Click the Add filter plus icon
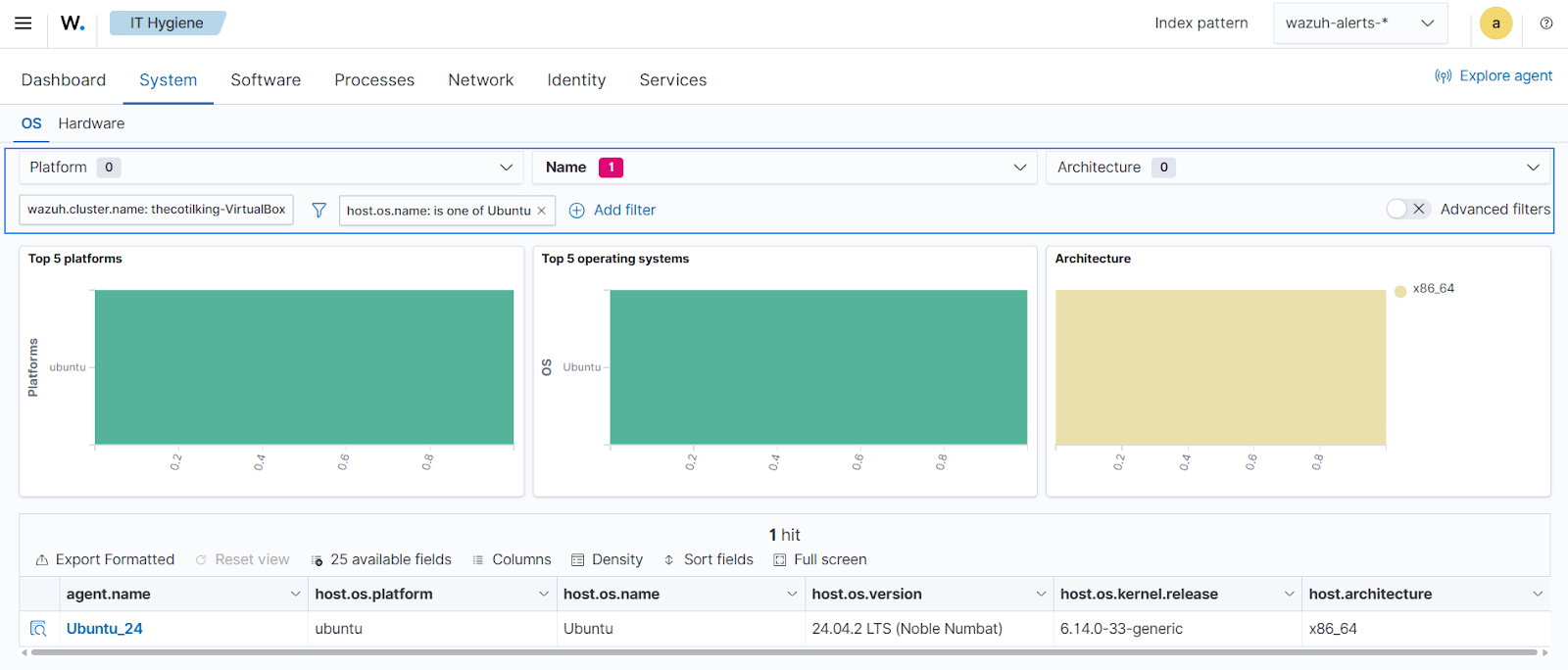 pyautogui.click(x=577, y=211)
